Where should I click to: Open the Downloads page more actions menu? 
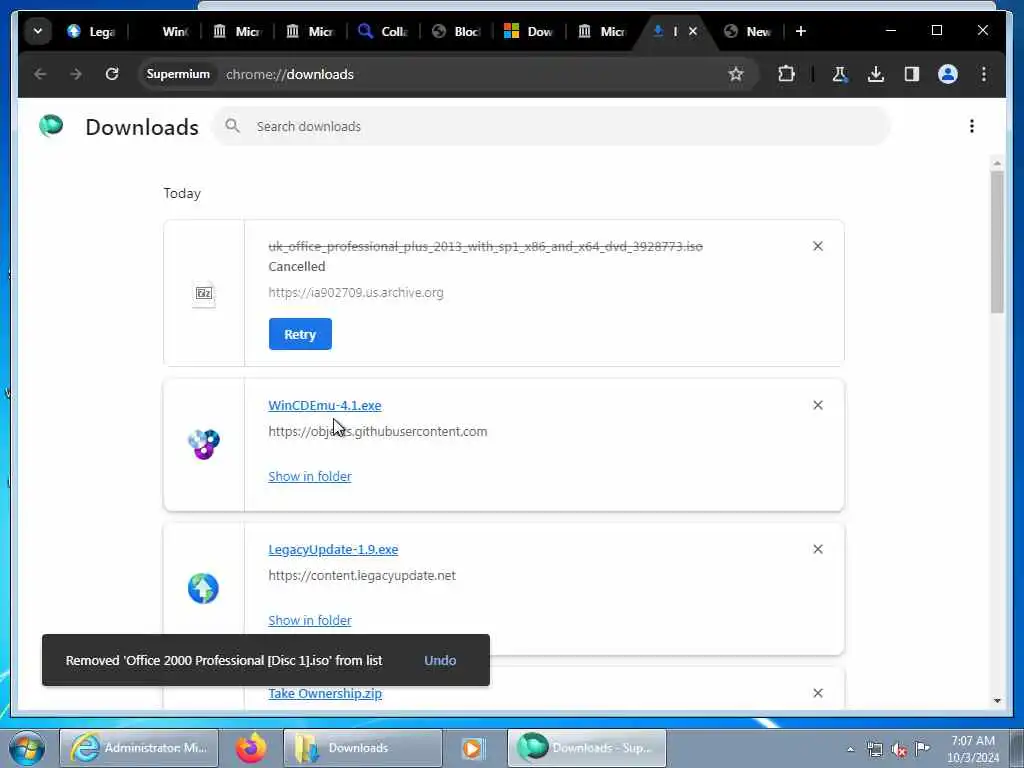click(x=972, y=126)
